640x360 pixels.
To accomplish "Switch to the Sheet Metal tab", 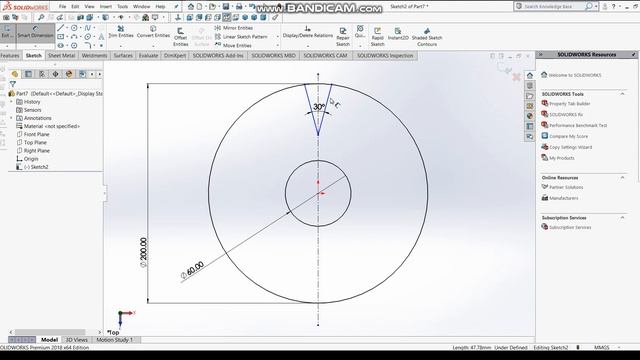I will [61, 56].
